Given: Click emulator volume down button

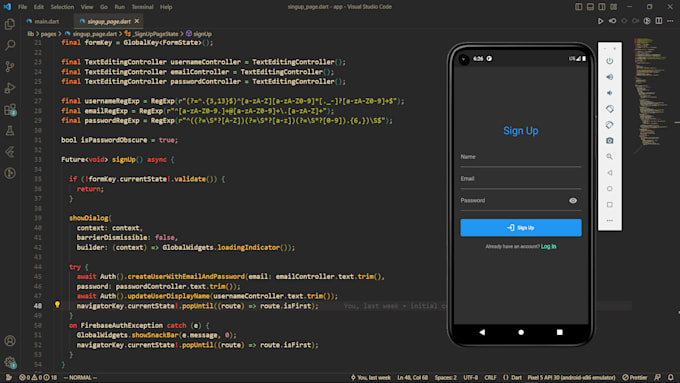Looking at the screenshot, I should coord(609,93).
